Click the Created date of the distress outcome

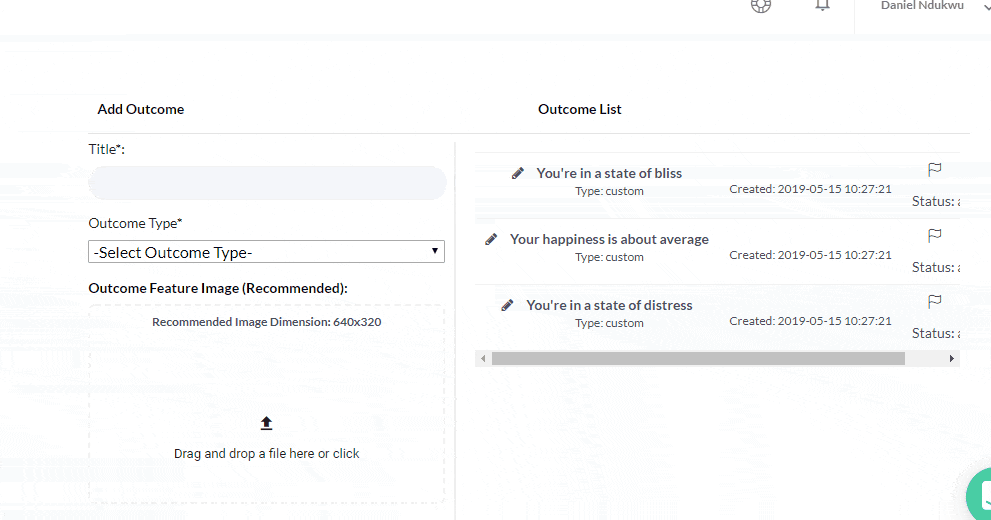point(810,321)
